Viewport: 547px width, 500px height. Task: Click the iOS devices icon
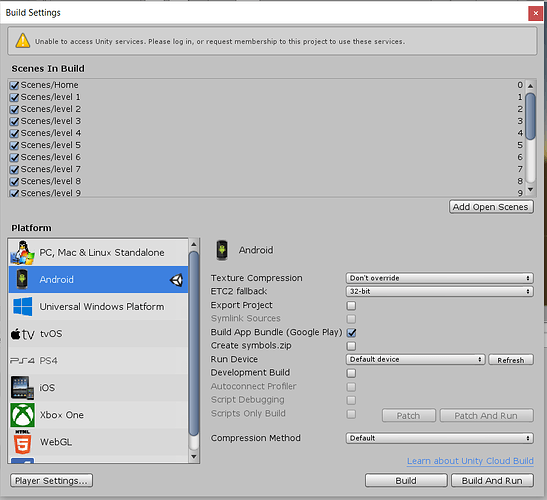(x=22, y=387)
